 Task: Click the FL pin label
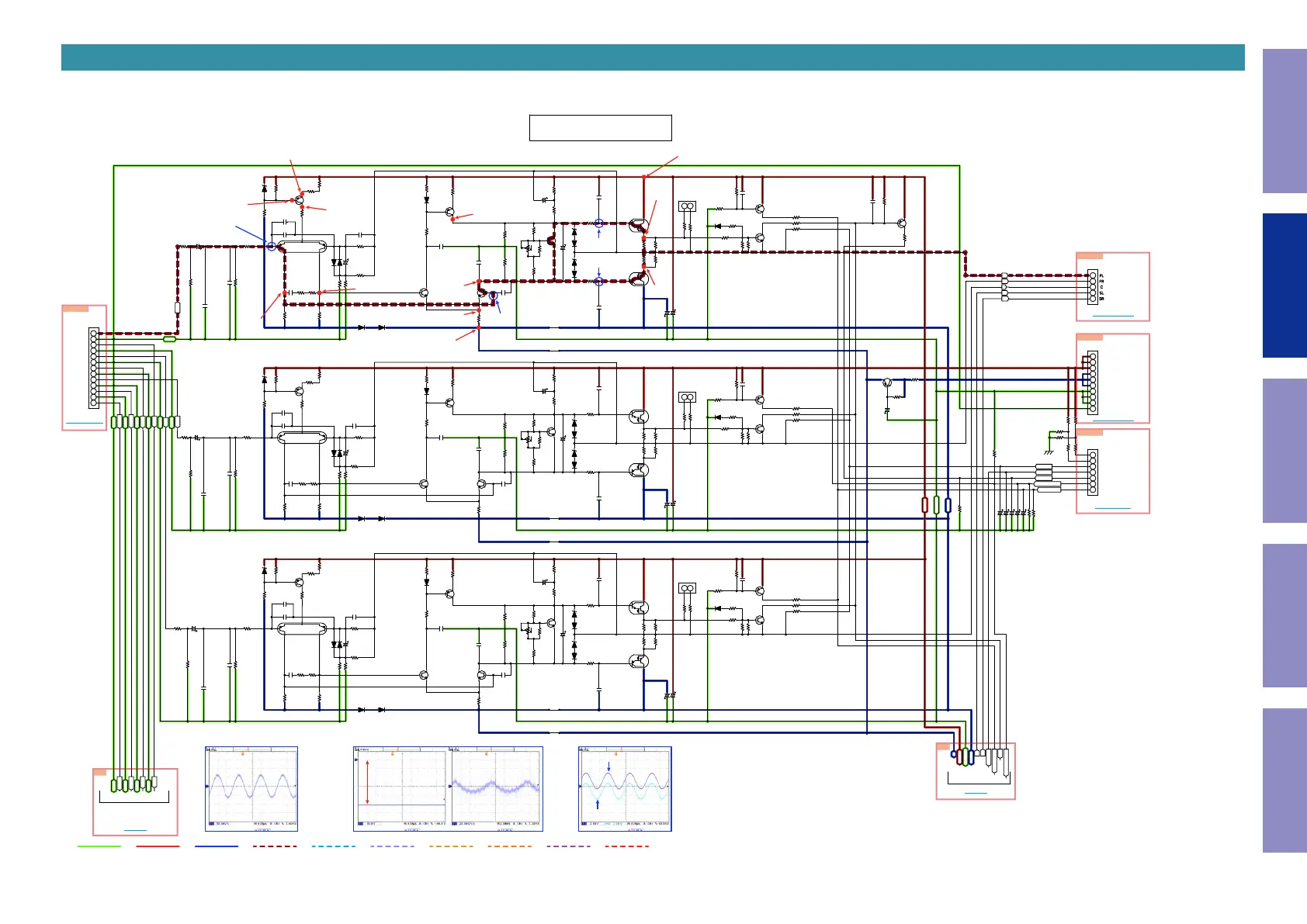pos(1101,276)
